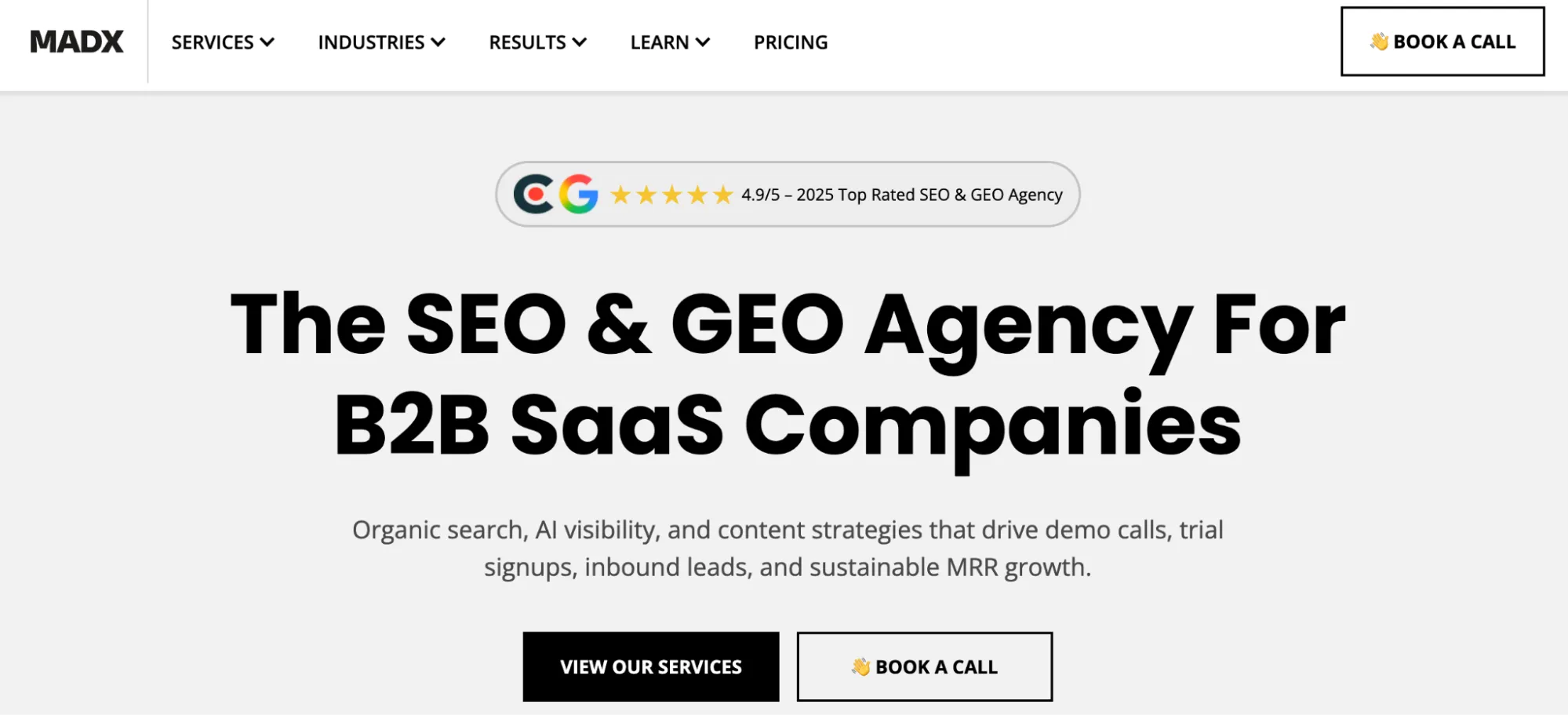The image size is (1568, 715).
Task: Click the Google logo in the rating badge
Action: [x=578, y=194]
